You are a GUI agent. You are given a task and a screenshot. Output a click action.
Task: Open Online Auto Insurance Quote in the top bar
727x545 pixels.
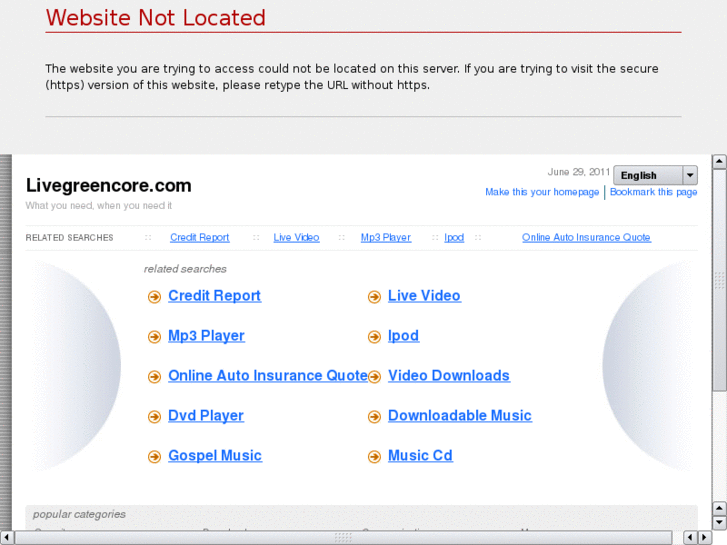click(x=586, y=237)
